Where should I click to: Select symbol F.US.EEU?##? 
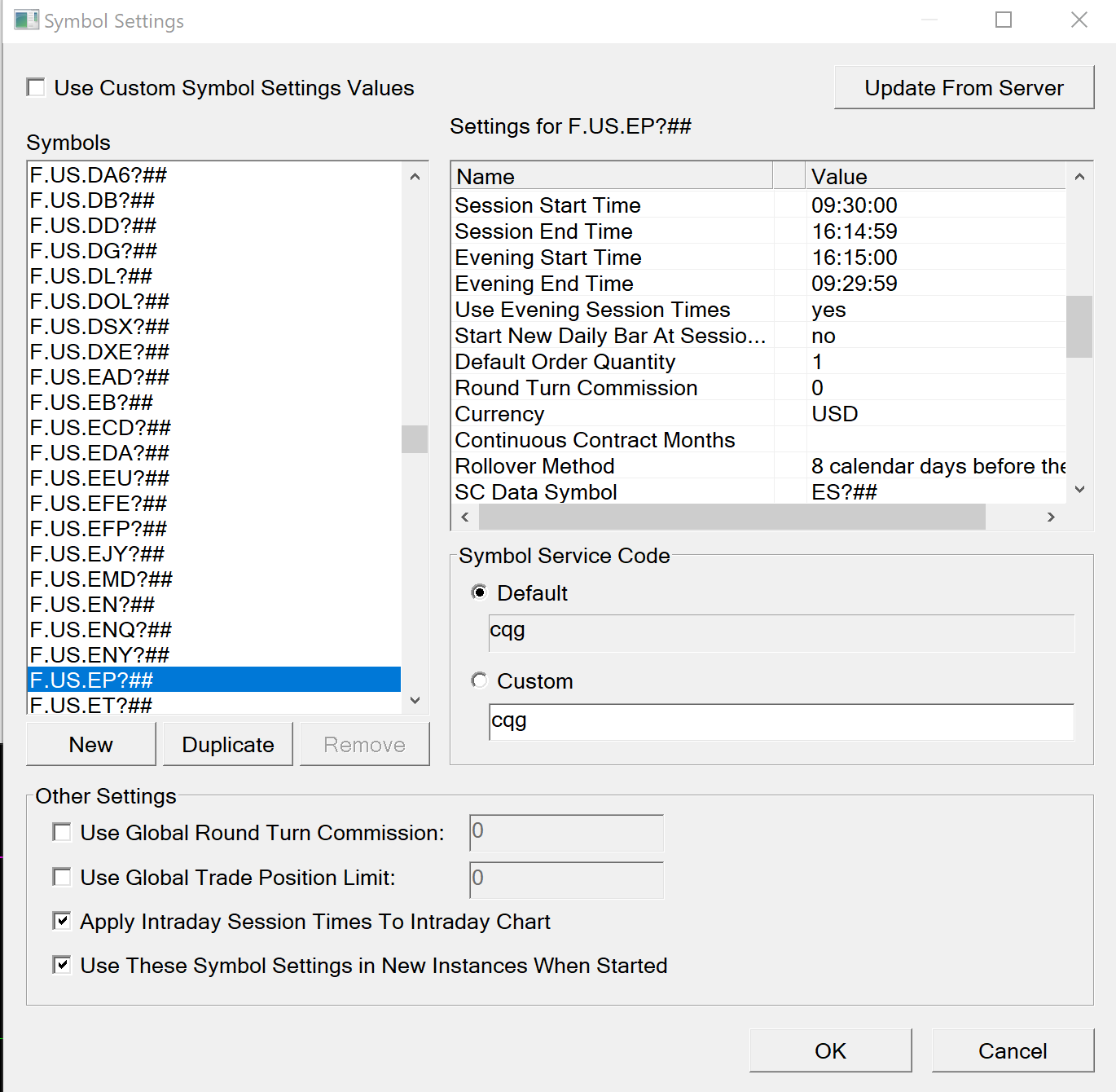tap(214, 478)
